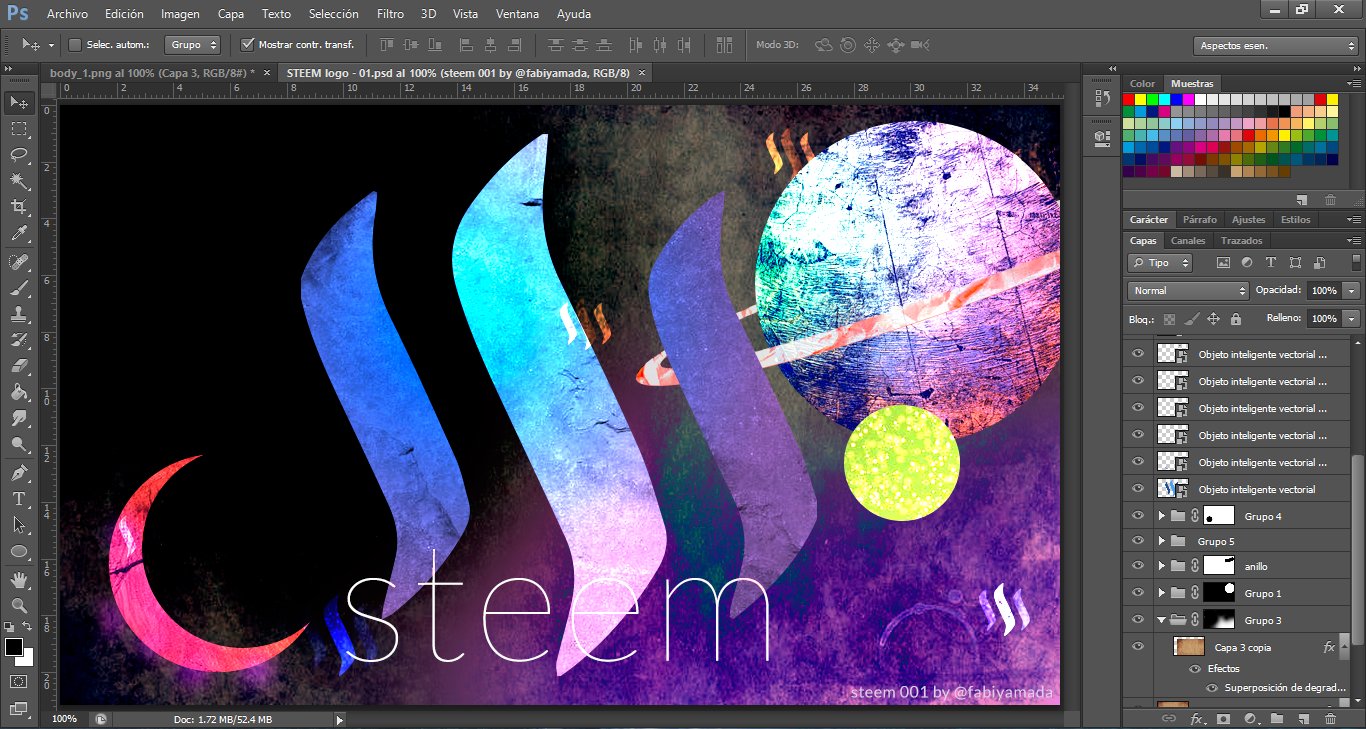This screenshot has width=1366, height=729.
Task: Expand the anillo layer group
Action: (x=1161, y=566)
